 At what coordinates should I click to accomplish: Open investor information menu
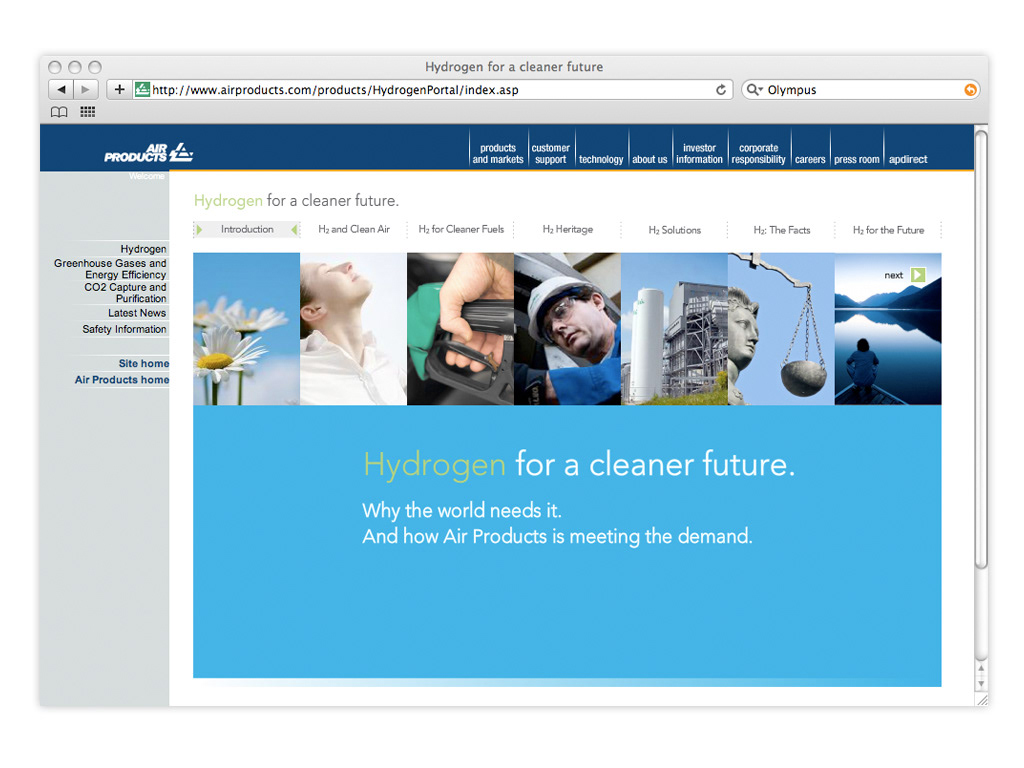[699, 153]
